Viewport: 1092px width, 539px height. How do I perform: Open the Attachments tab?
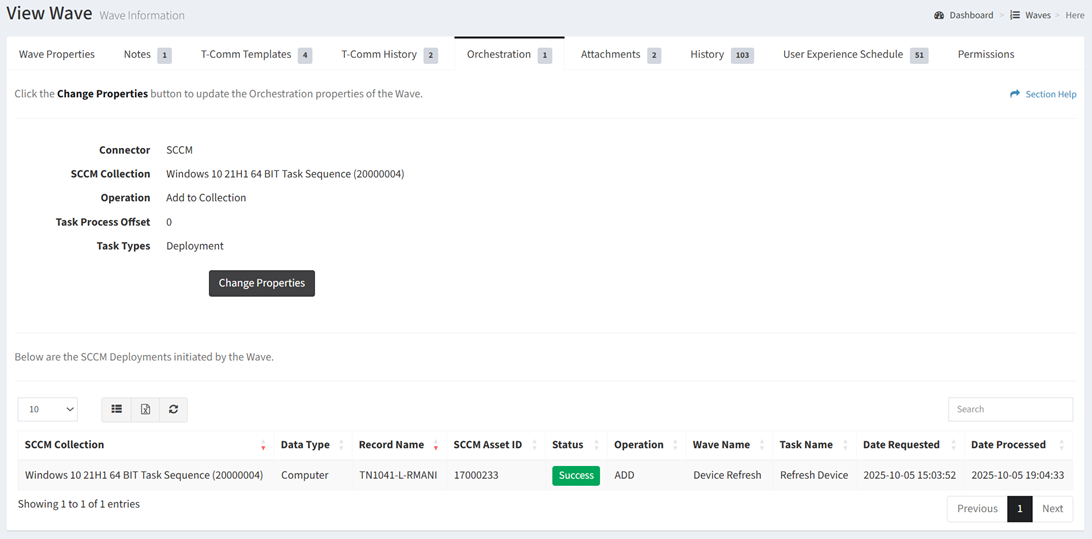pyautogui.click(x=610, y=54)
